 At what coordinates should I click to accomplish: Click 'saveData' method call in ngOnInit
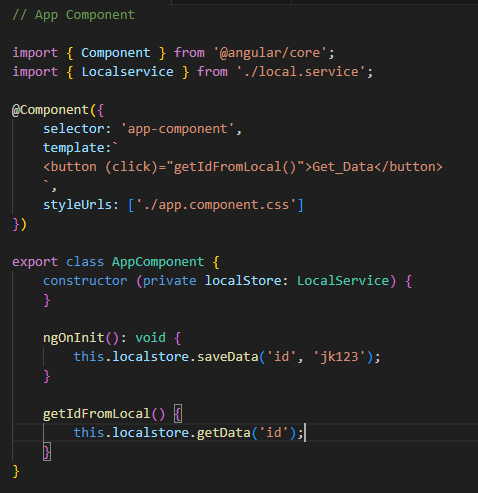228,357
